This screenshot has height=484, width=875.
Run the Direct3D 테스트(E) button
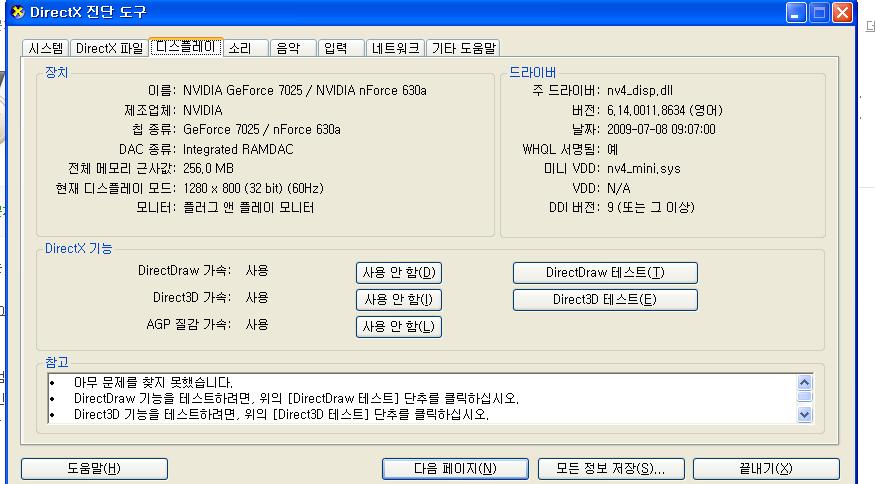pos(605,300)
